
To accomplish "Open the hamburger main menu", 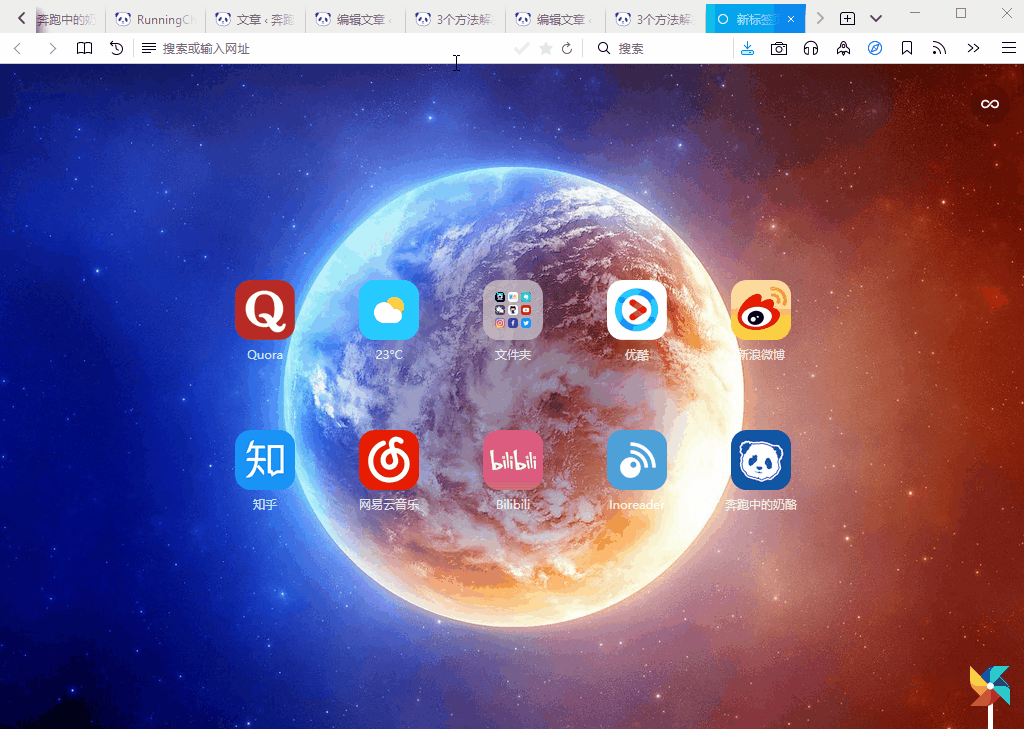I will click(1008, 48).
